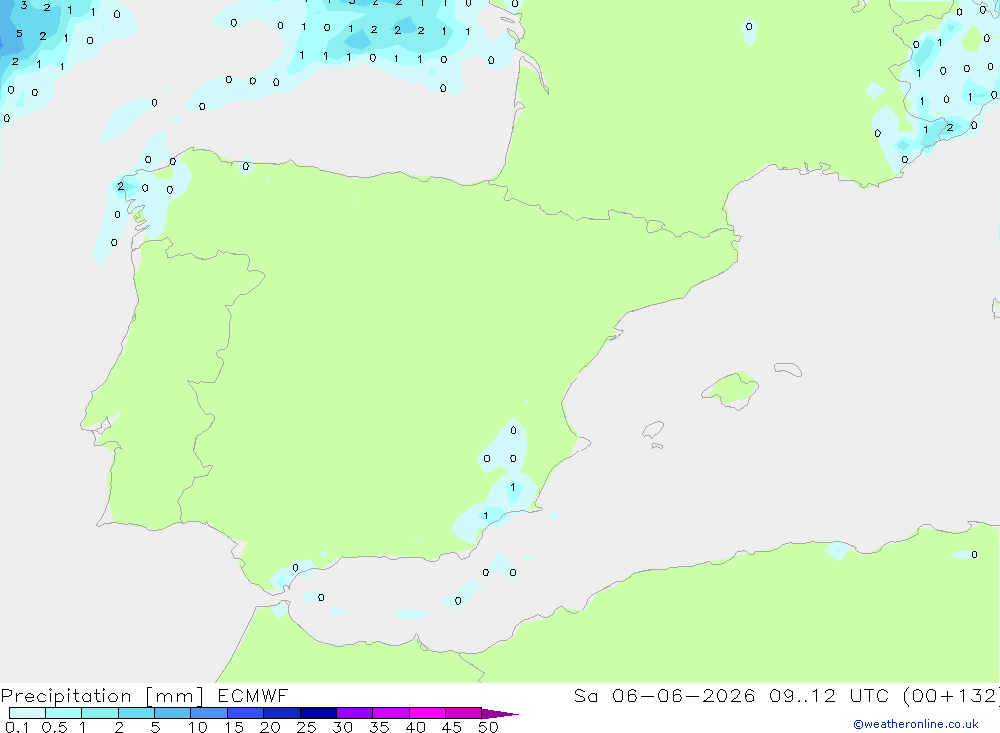
Task: Click the '(00+132)' forecast offset text
Action: click(x=951, y=695)
